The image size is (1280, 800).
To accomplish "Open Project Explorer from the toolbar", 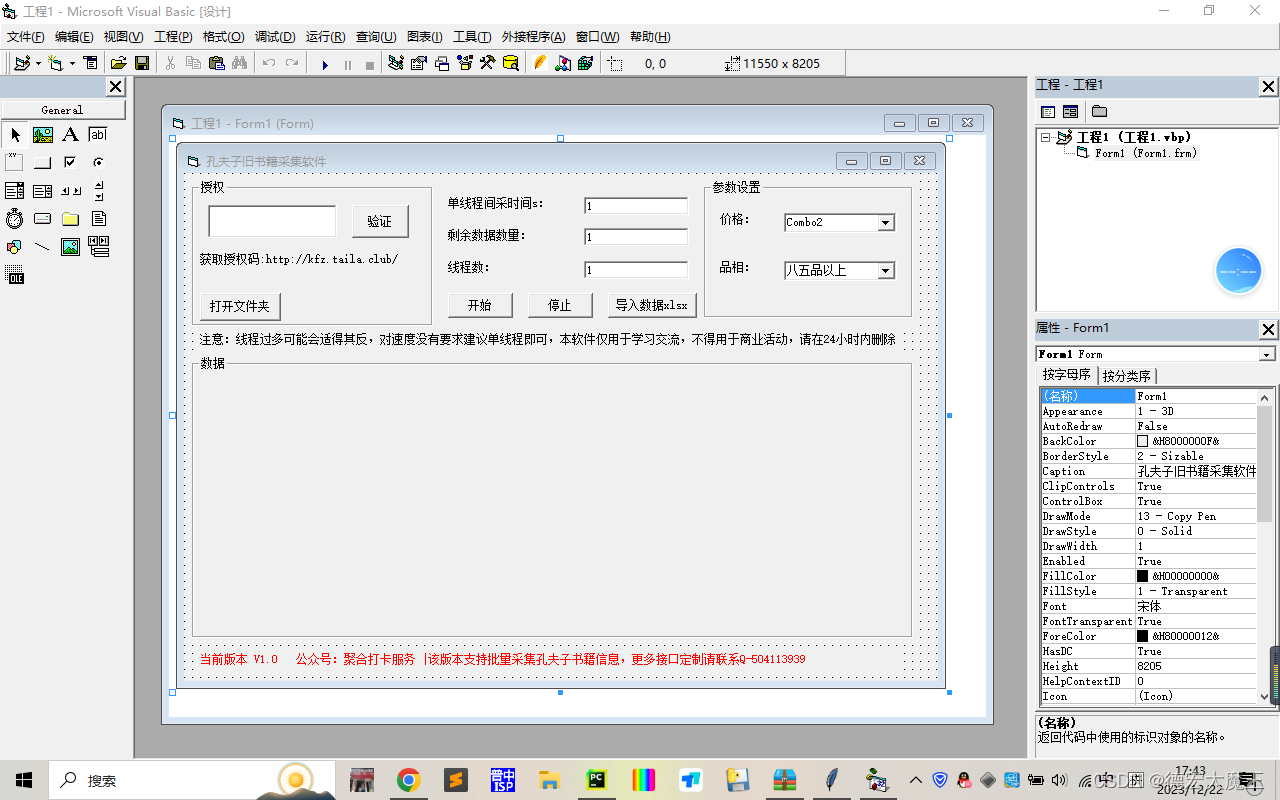I will (396, 63).
